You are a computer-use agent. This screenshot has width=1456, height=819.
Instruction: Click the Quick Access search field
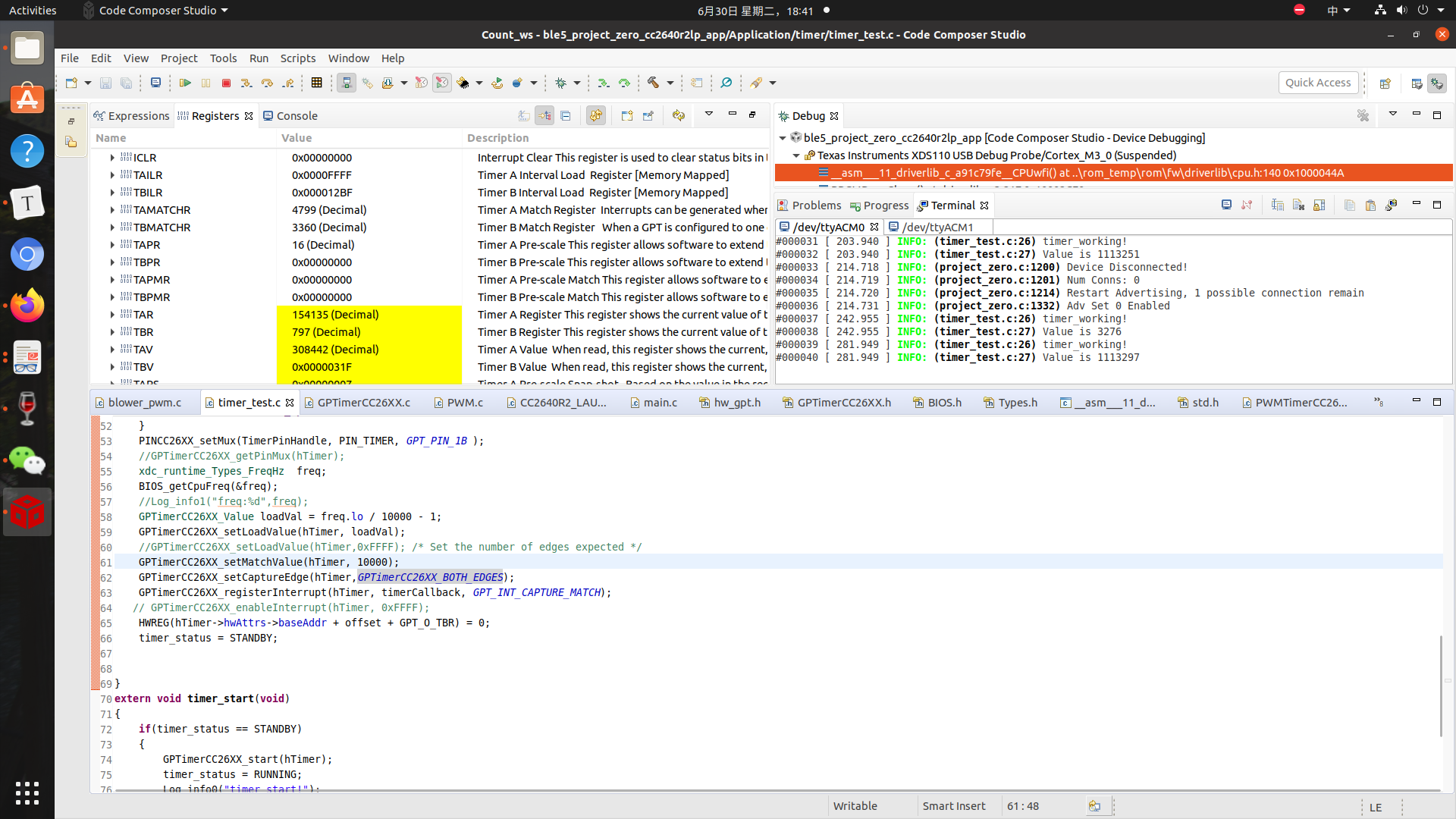pyautogui.click(x=1317, y=83)
